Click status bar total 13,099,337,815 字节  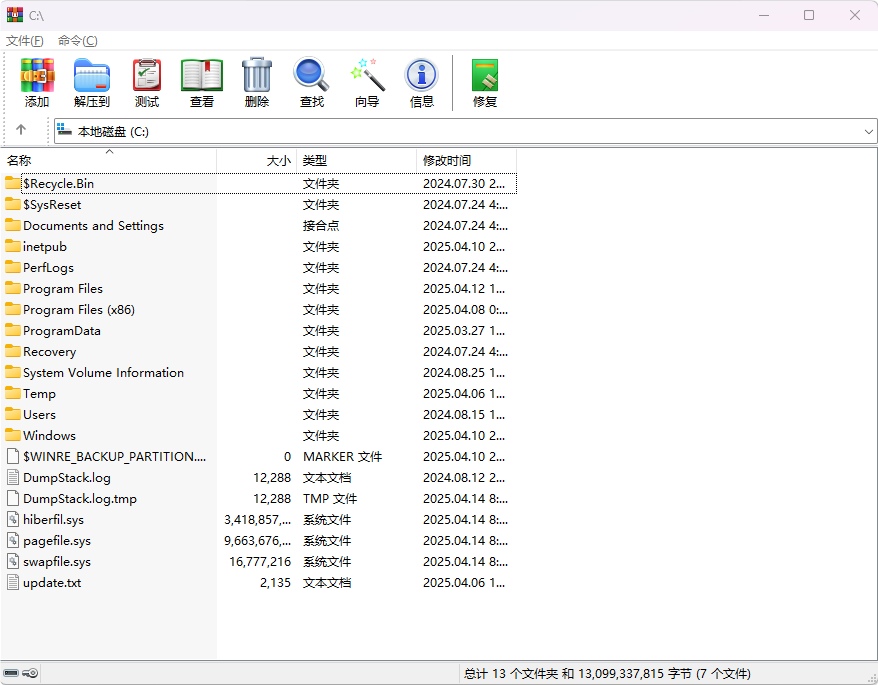(x=634, y=673)
